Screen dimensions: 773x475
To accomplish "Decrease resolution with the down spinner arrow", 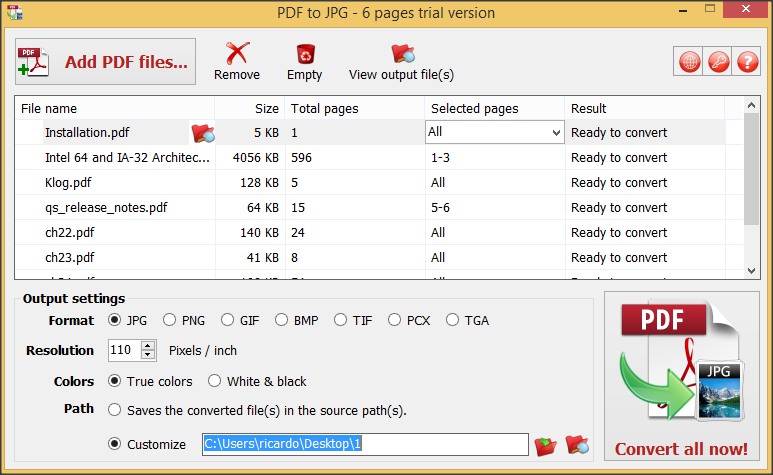I will click(x=148, y=355).
